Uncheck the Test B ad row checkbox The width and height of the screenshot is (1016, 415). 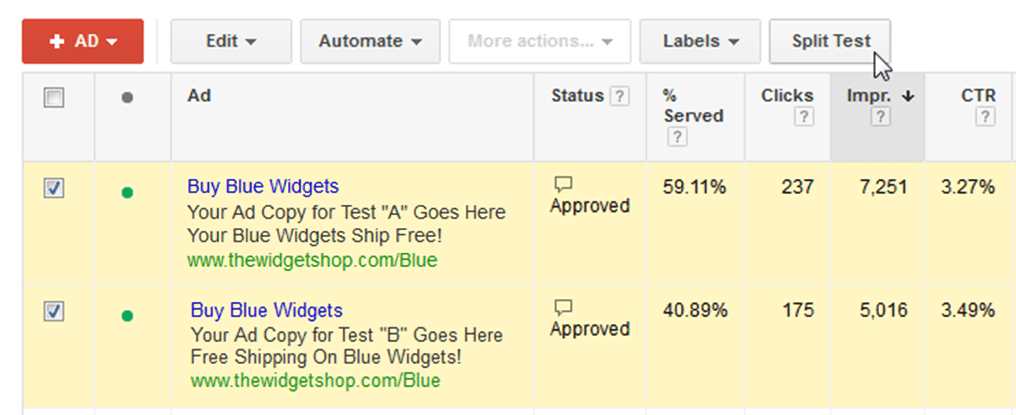(x=55, y=311)
